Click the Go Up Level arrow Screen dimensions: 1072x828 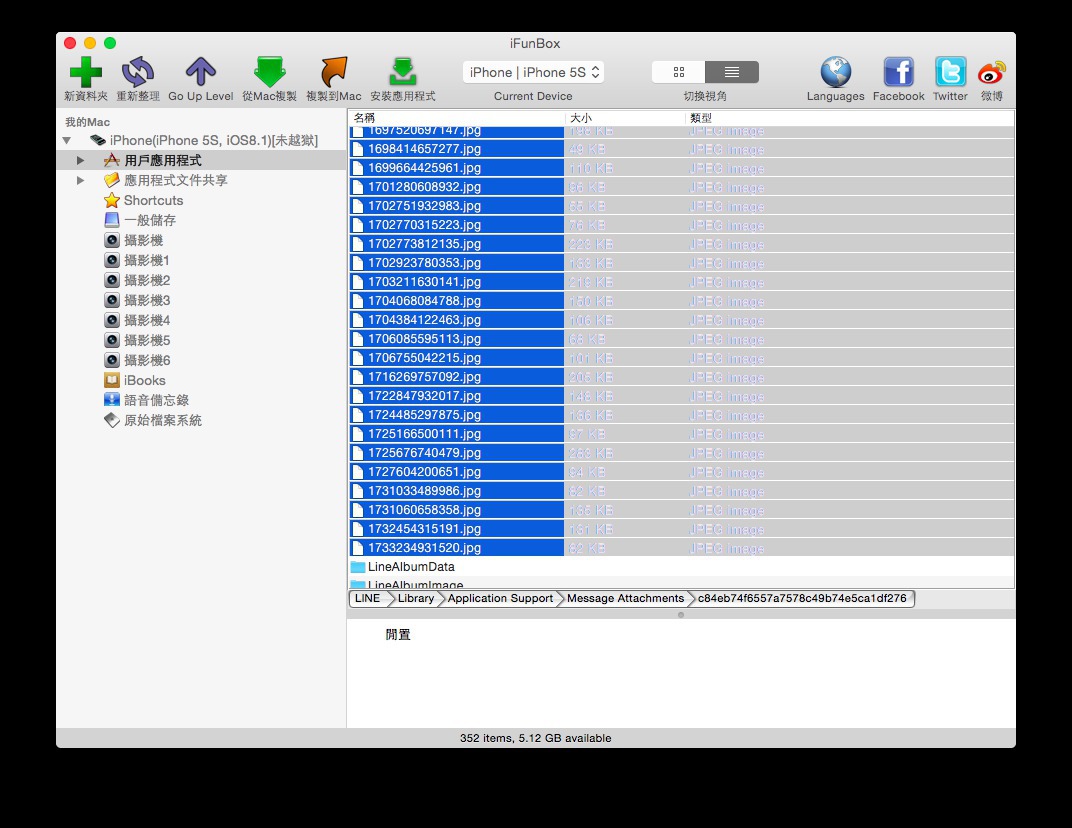200,72
